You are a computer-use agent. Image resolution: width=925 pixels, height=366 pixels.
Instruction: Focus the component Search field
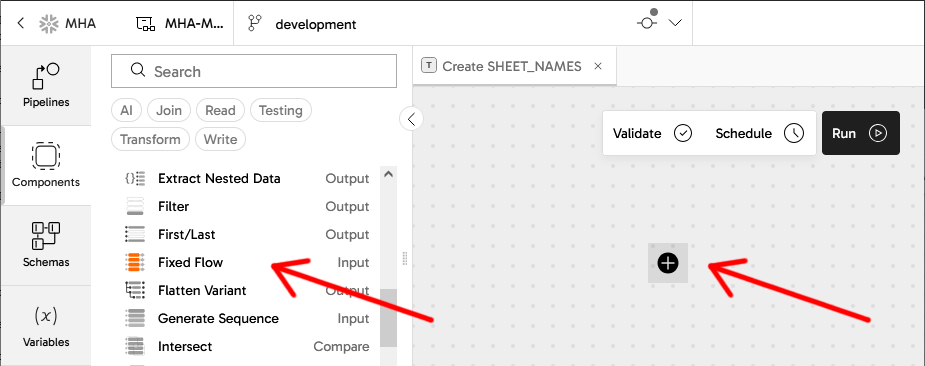click(254, 71)
